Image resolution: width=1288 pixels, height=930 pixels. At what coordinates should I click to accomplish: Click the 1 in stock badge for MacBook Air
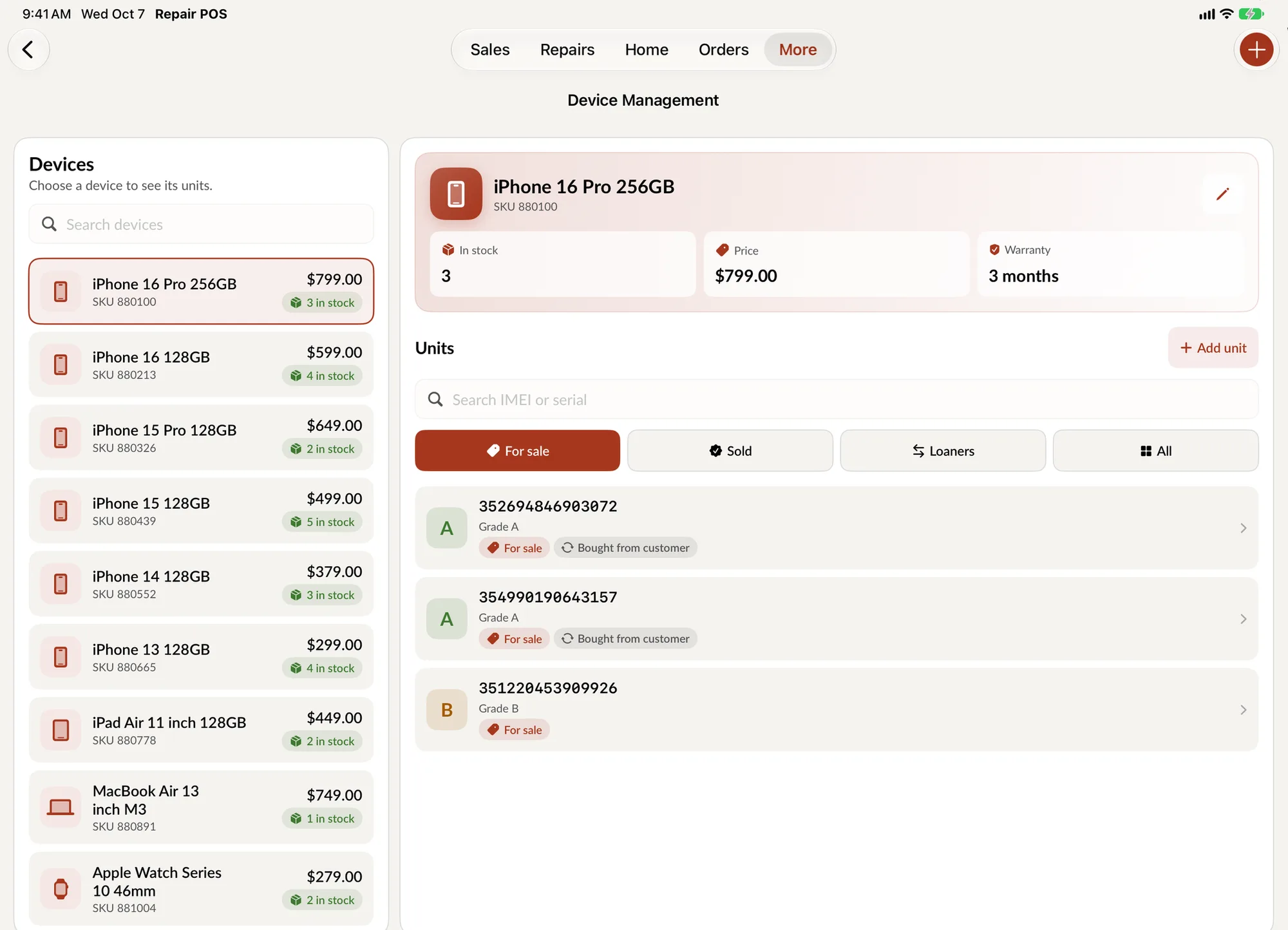pyautogui.click(x=322, y=819)
